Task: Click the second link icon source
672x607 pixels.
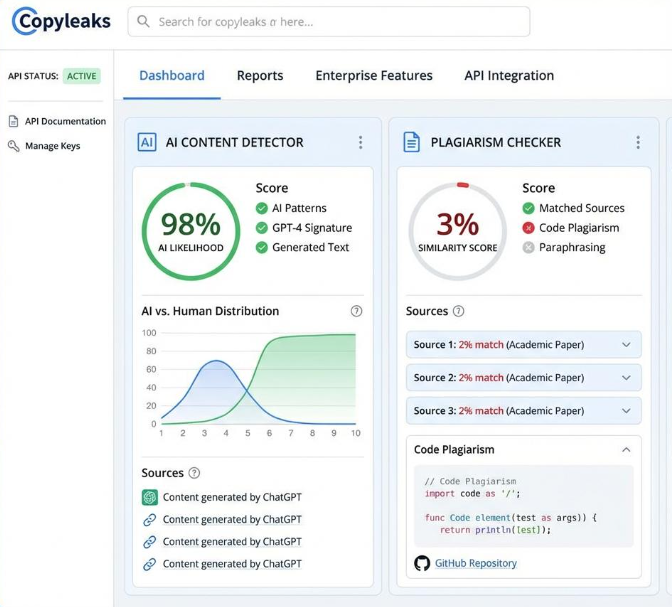Action: pos(149,542)
